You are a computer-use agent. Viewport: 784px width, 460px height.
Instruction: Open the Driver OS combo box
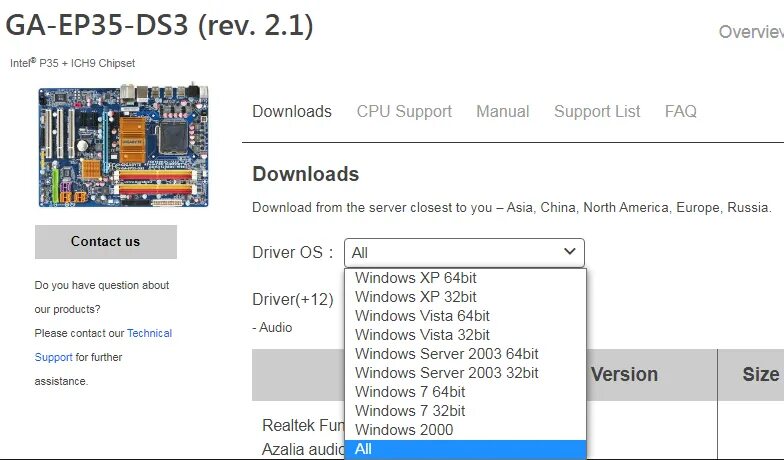(x=464, y=252)
